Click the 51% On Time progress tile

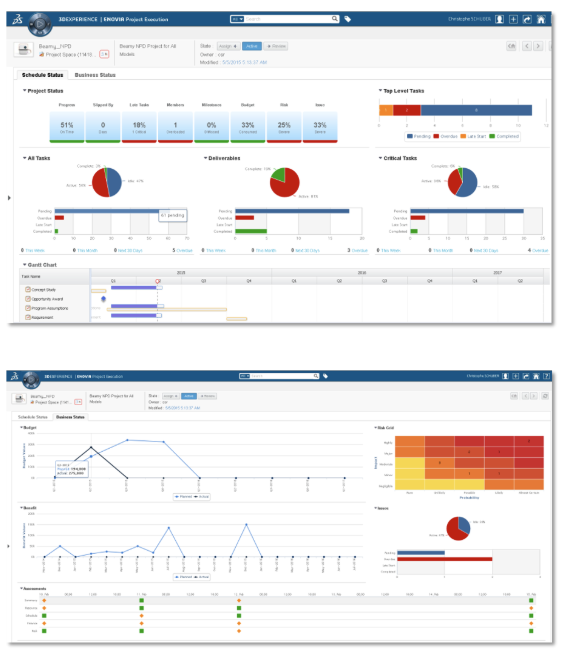tap(67, 127)
